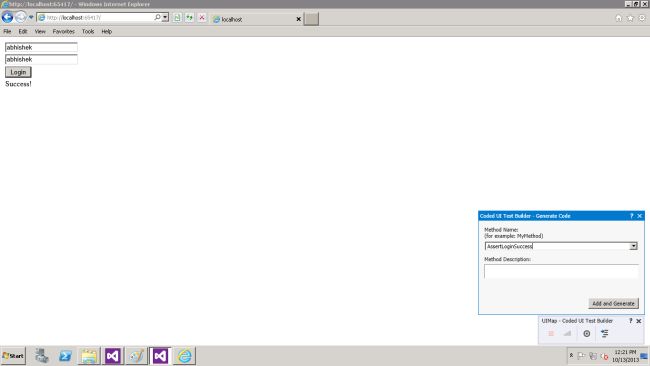
Task: Click Add and Generate button
Action: (x=613, y=303)
